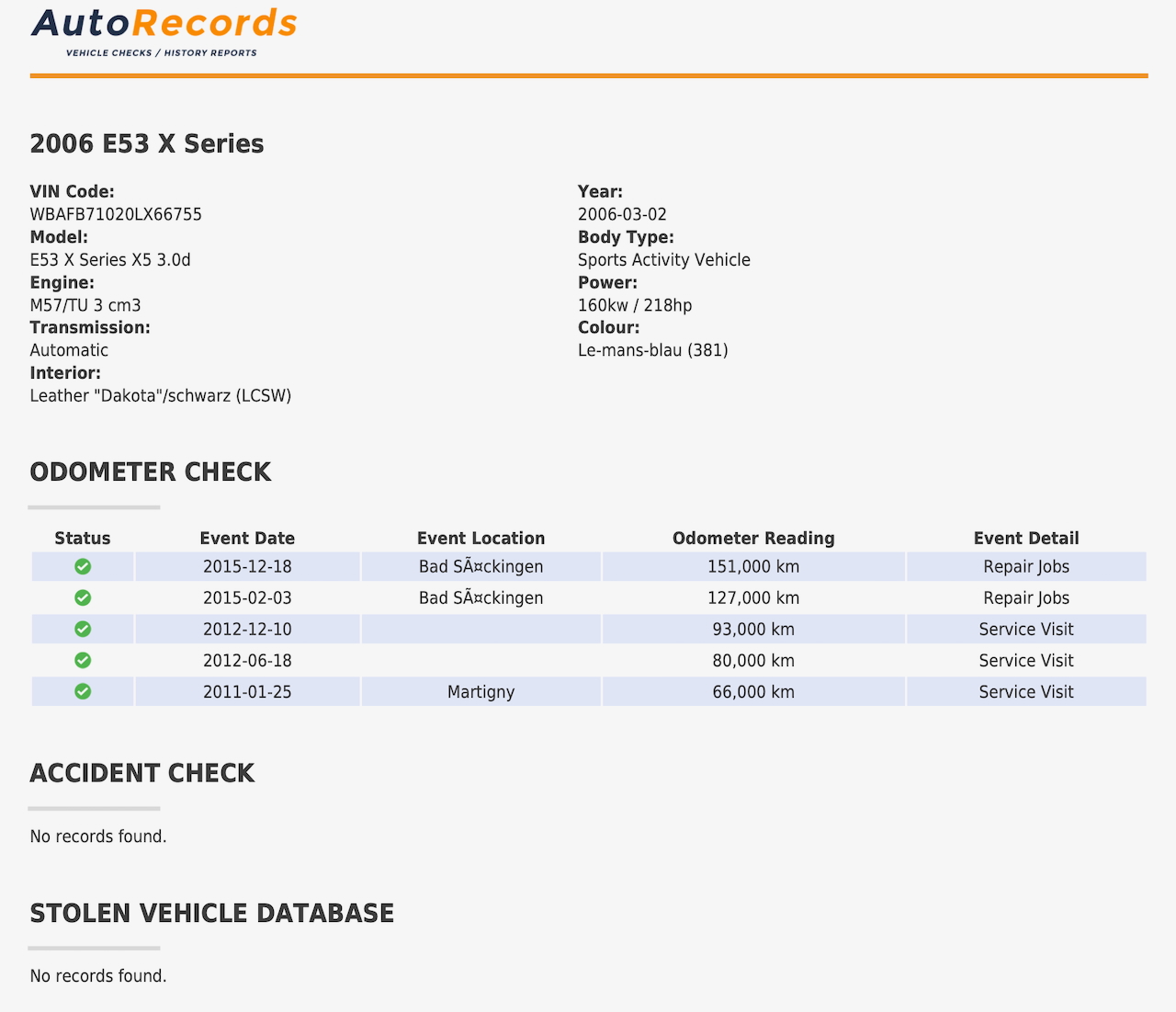
Task: Click the AutoRecords logo
Action: (164, 32)
